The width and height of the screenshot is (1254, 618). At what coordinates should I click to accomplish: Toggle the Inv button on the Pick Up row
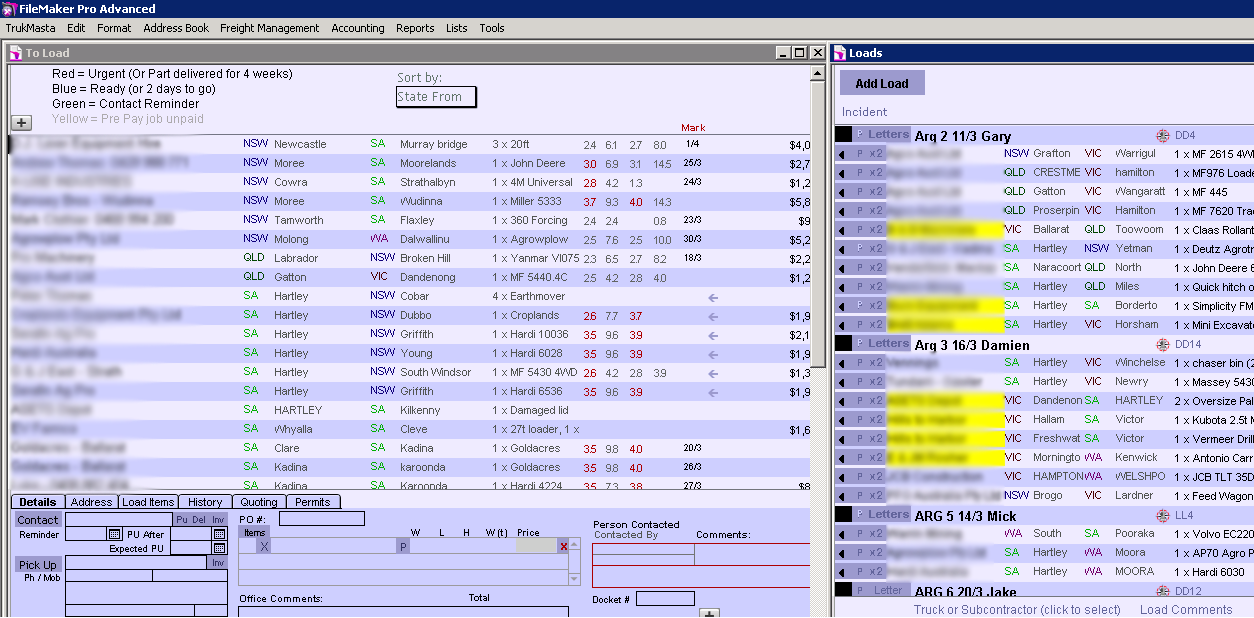(218, 563)
